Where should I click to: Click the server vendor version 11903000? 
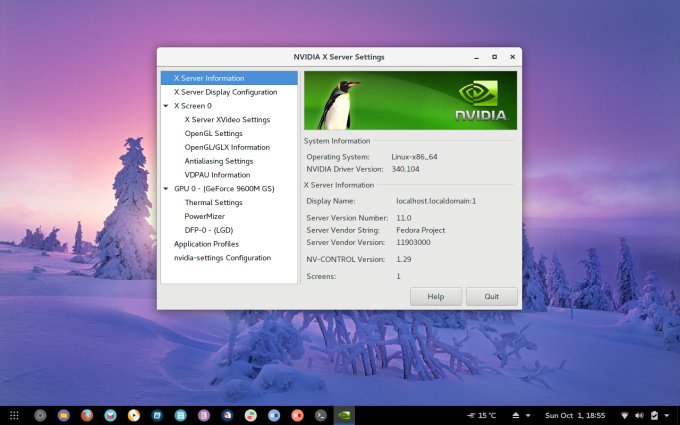click(x=413, y=242)
